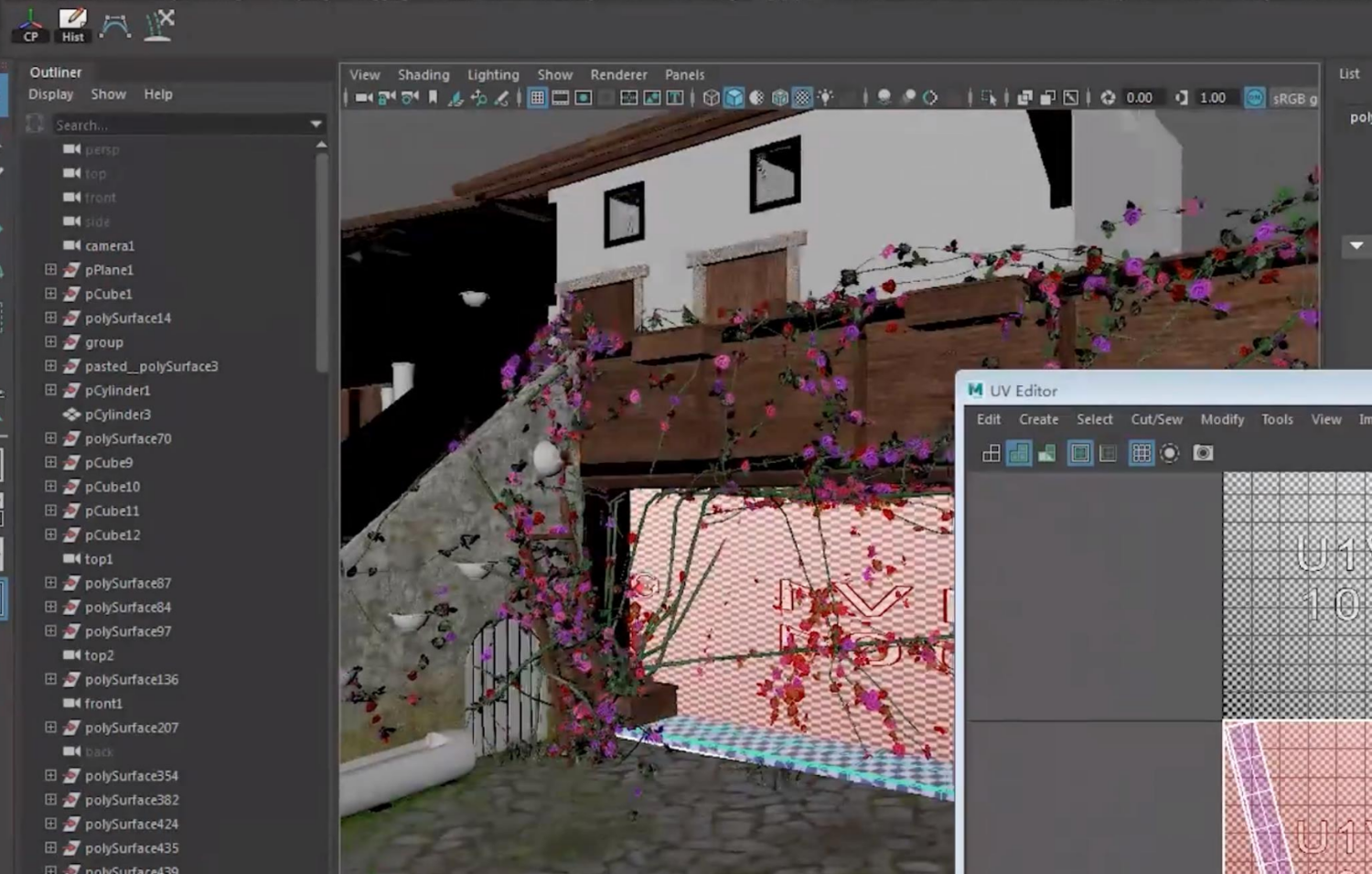This screenshot has width=1372, height=874.
Task: Click the Outliner vertical scrollbar
Action: [321, 261]
